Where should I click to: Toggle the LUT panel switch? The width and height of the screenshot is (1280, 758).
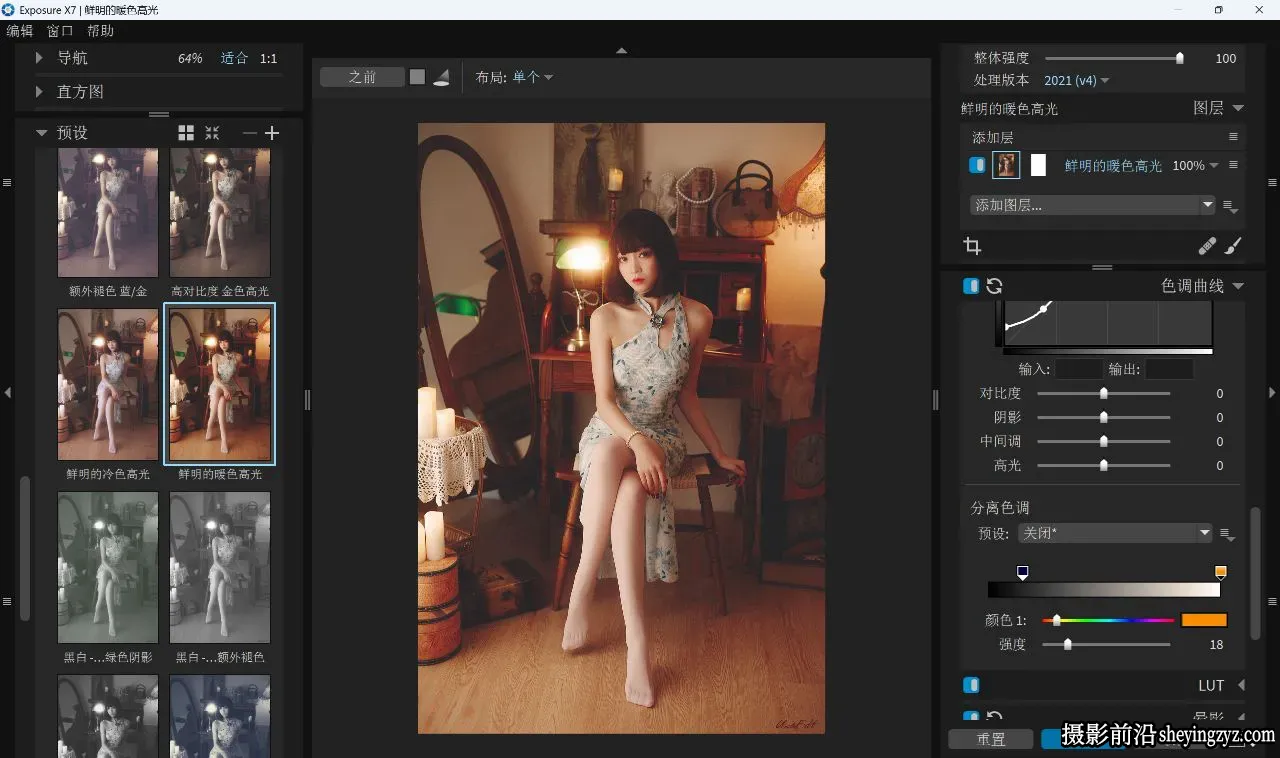click(x=971, y=685)
